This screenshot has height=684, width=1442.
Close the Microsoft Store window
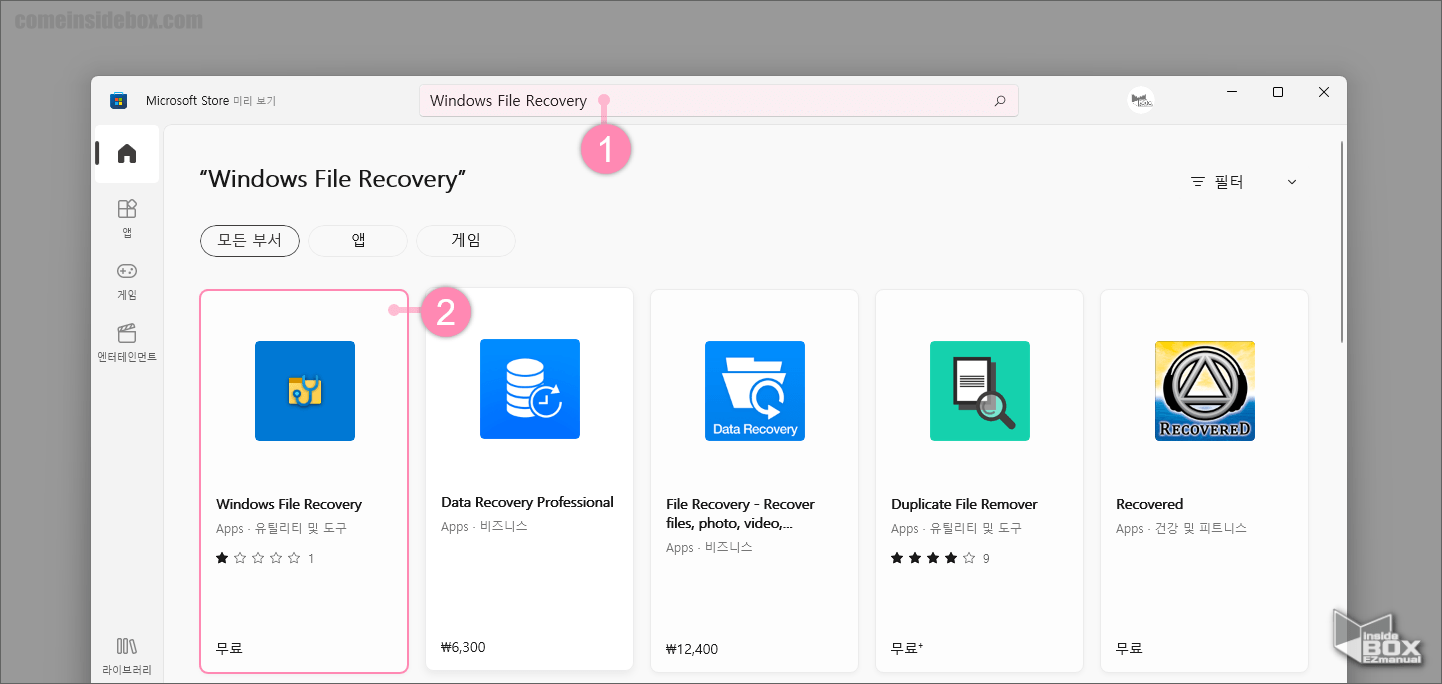[1324, 92]
